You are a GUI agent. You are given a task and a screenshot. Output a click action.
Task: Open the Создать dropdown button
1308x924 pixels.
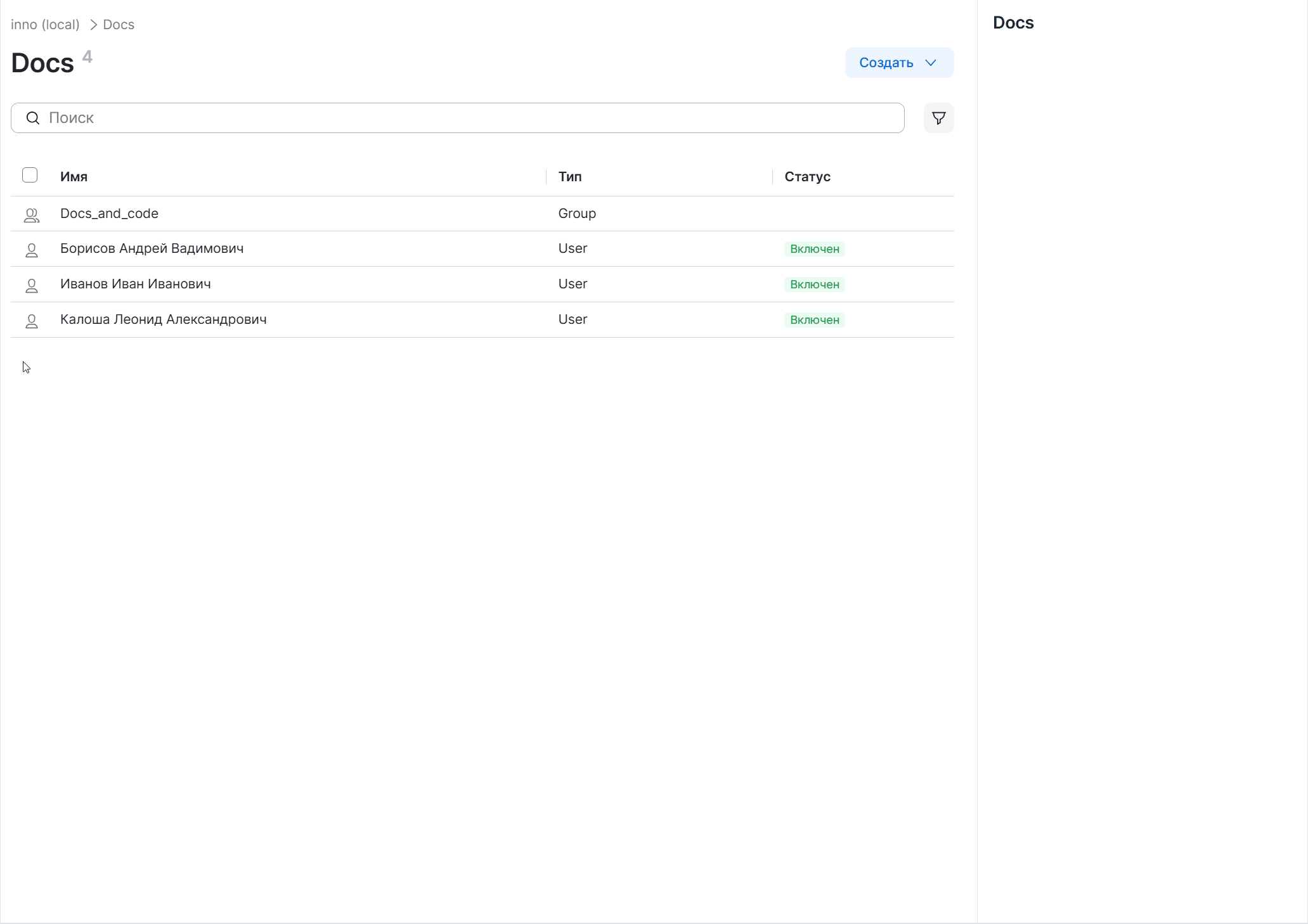[x=886, y=63]
